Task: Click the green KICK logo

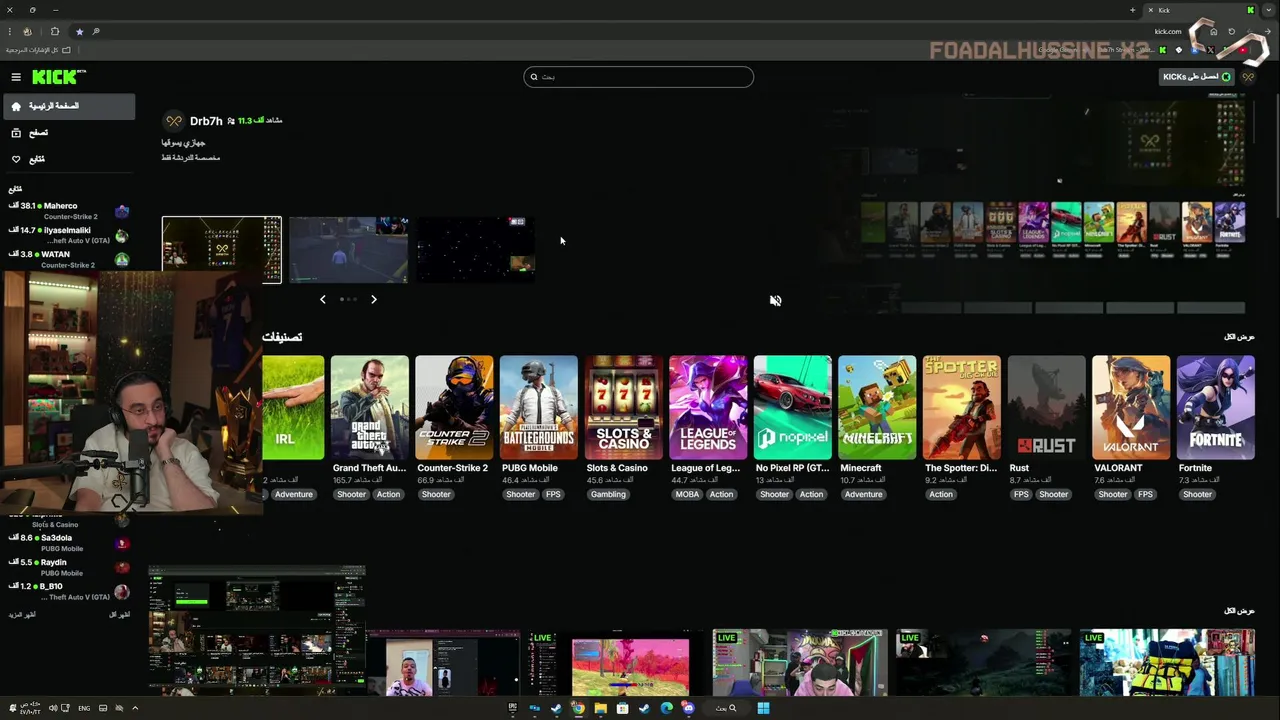Action: [x=59, y=77]
